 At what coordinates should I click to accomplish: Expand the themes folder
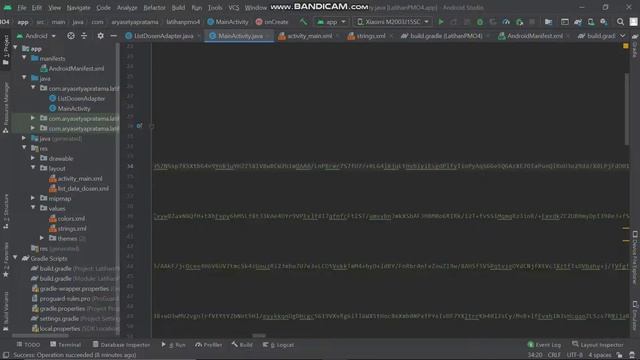(42, 238)
